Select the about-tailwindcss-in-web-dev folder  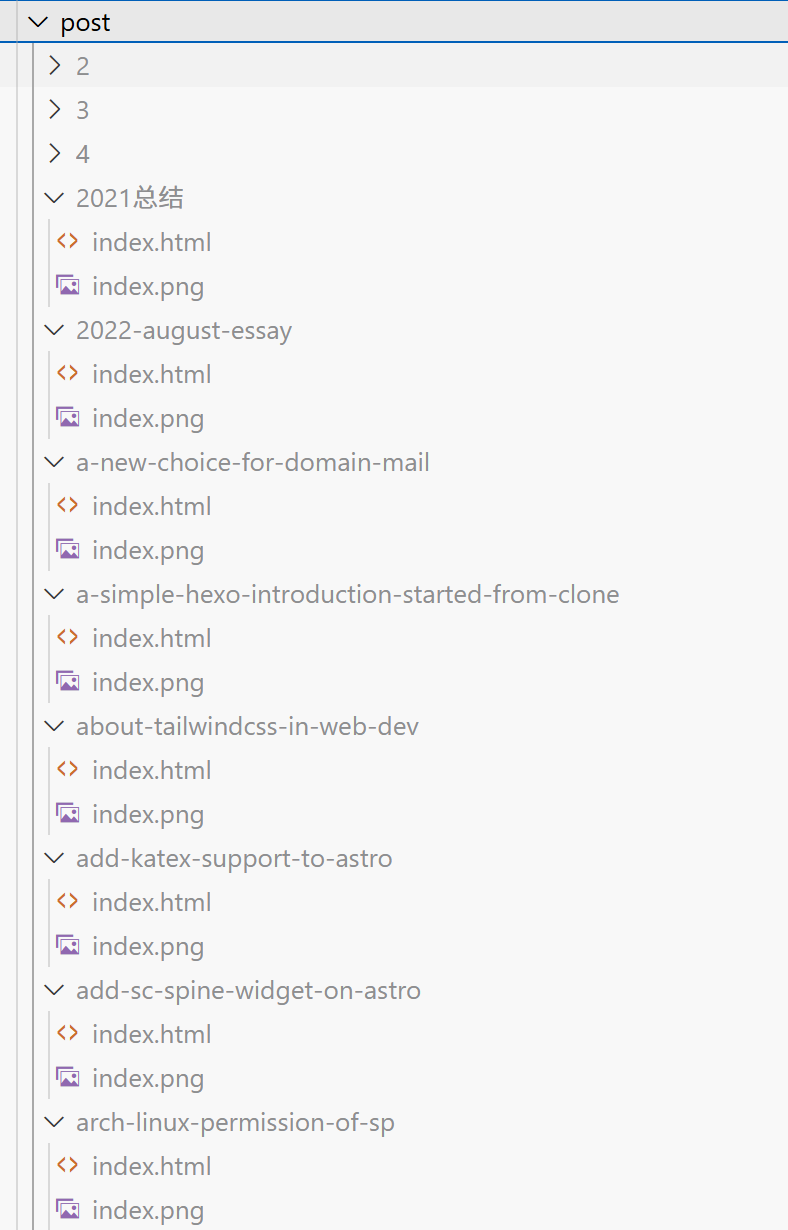click(x=247, y=726)
